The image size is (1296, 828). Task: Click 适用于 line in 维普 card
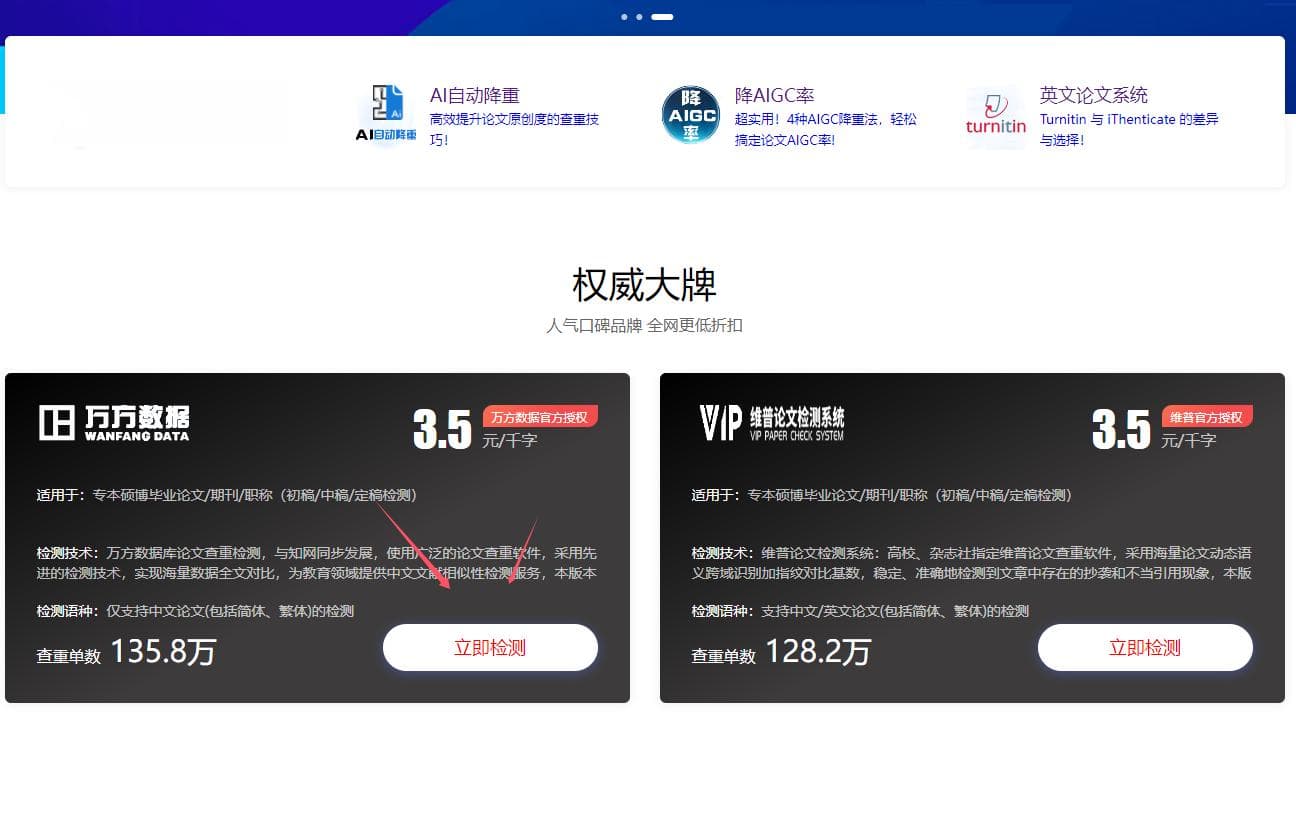882,495
